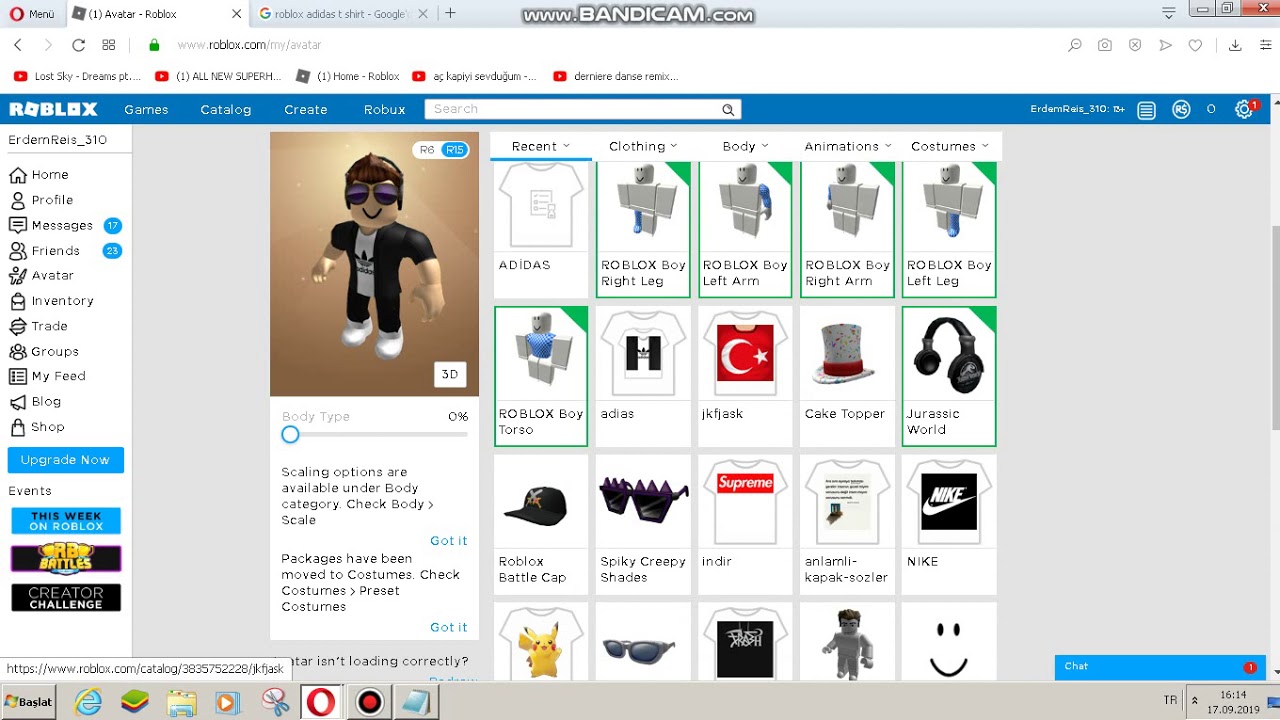Screen dimensions: 1280x720
Task: Open the Inventory sidebar icon
Action: (17, 301)
